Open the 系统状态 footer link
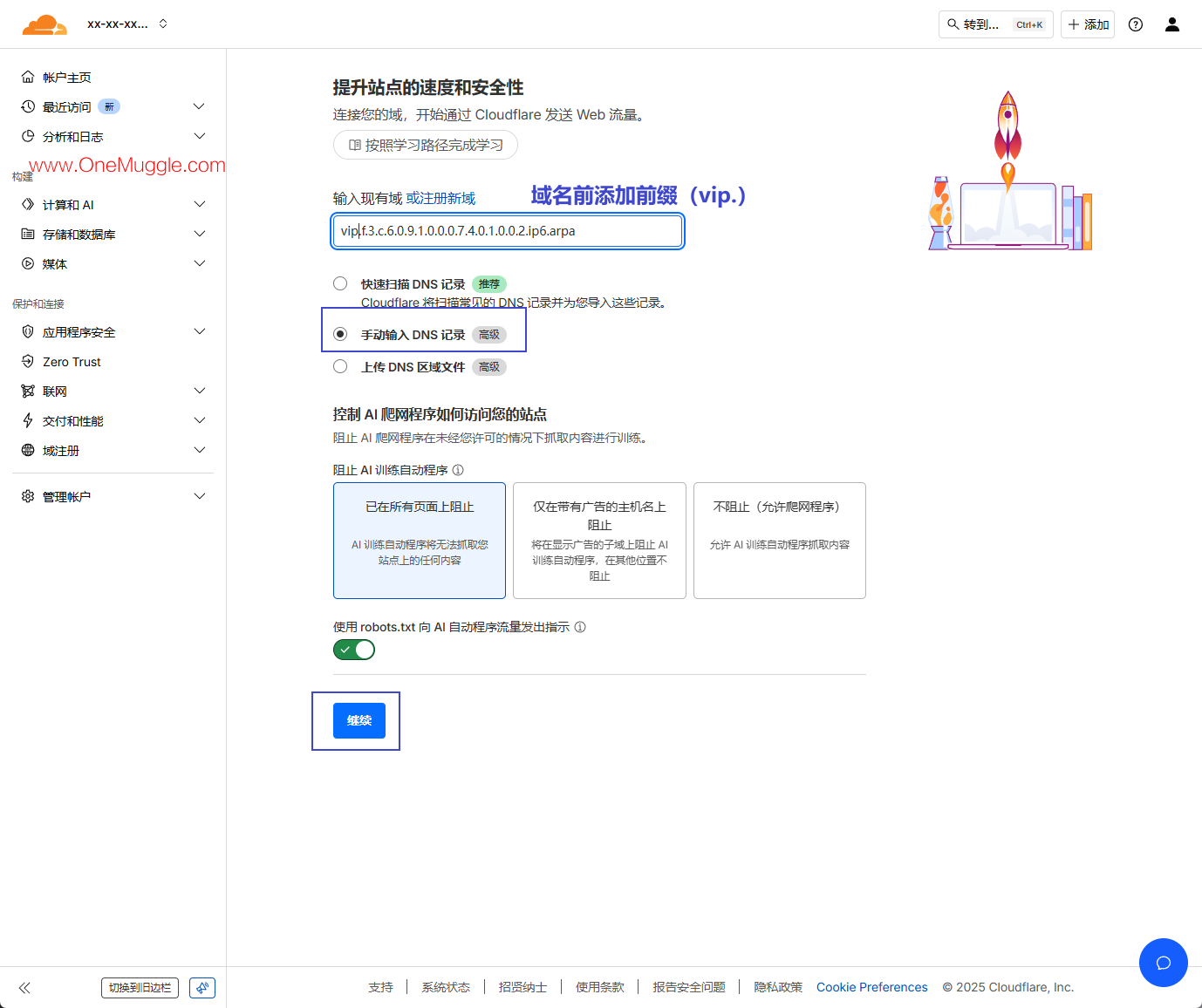1202x1008 pixels. (x=446, y=987)
